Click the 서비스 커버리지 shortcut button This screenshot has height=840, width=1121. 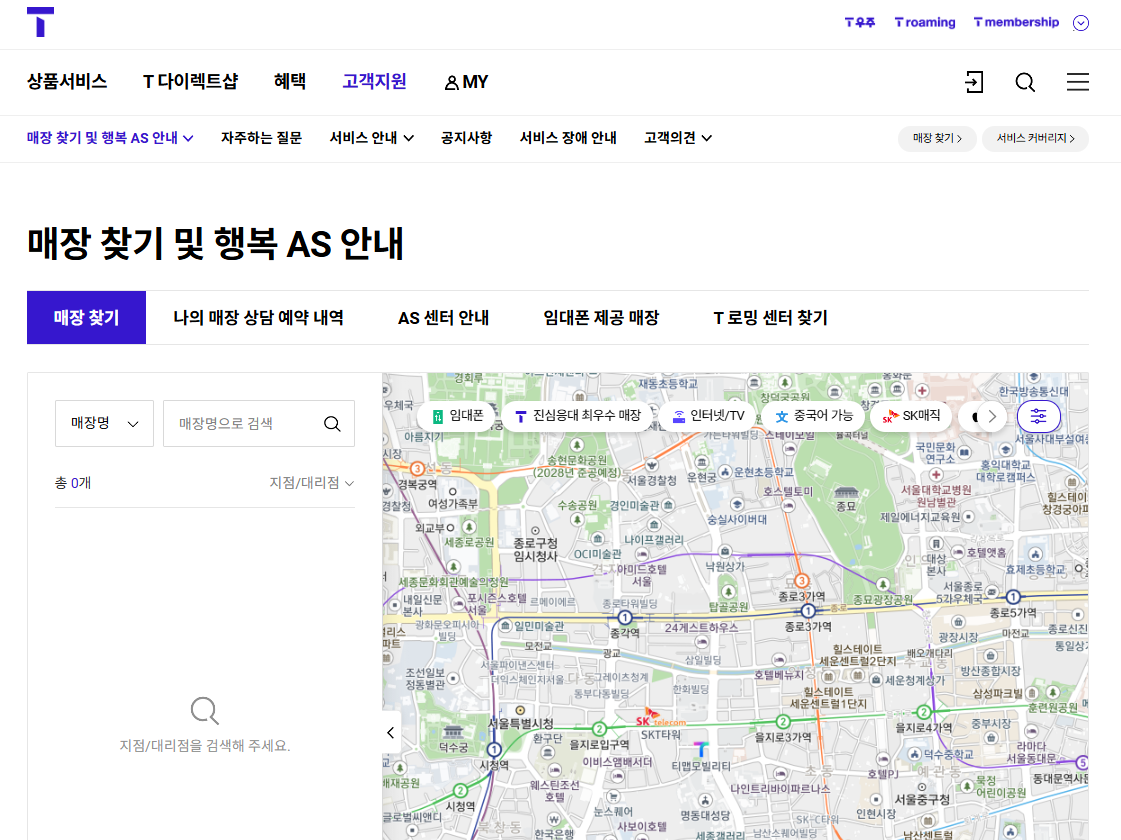[x=1035, y=139]
